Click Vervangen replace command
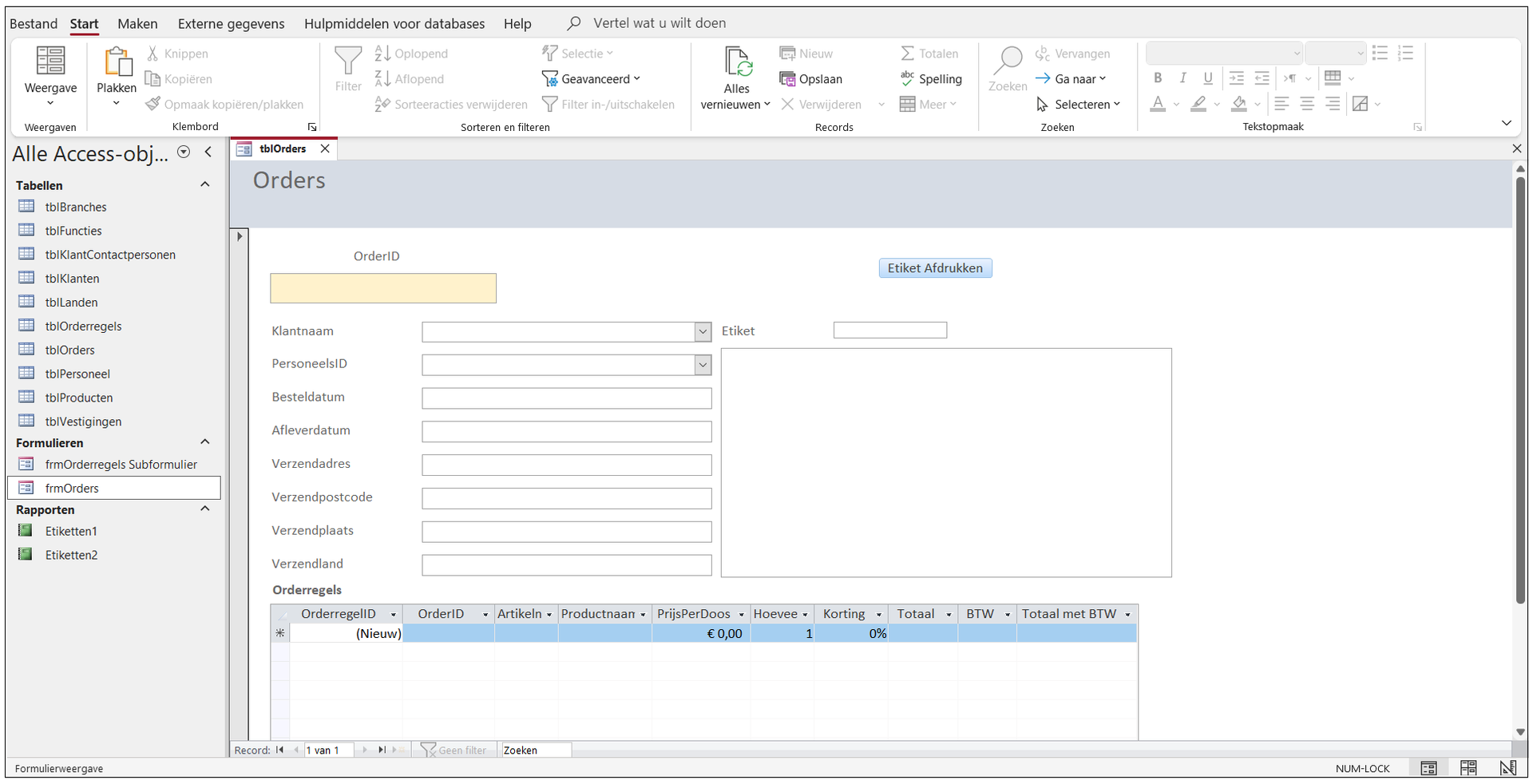Image resolution: width=1533 pixels, height=784 pixels. 1072,53
